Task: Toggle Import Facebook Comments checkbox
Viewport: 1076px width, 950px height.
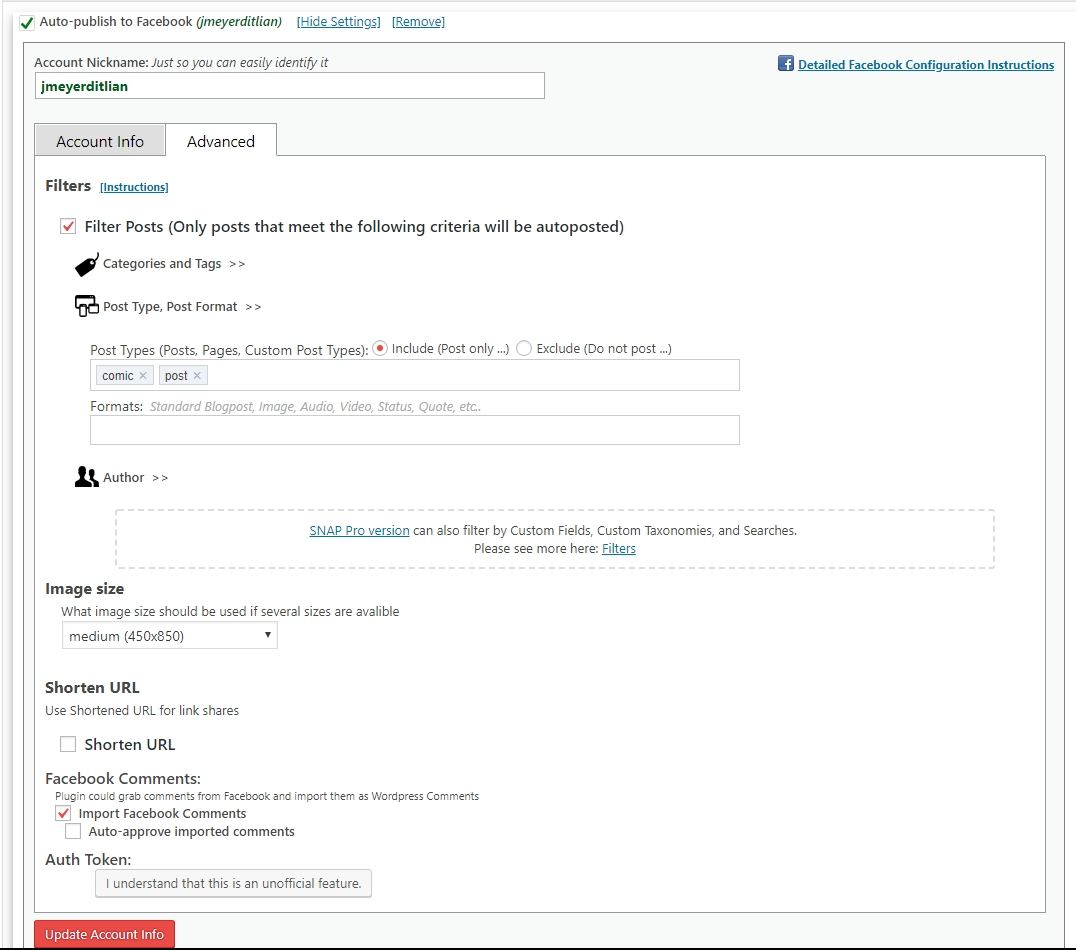Action: click(63, 813)
